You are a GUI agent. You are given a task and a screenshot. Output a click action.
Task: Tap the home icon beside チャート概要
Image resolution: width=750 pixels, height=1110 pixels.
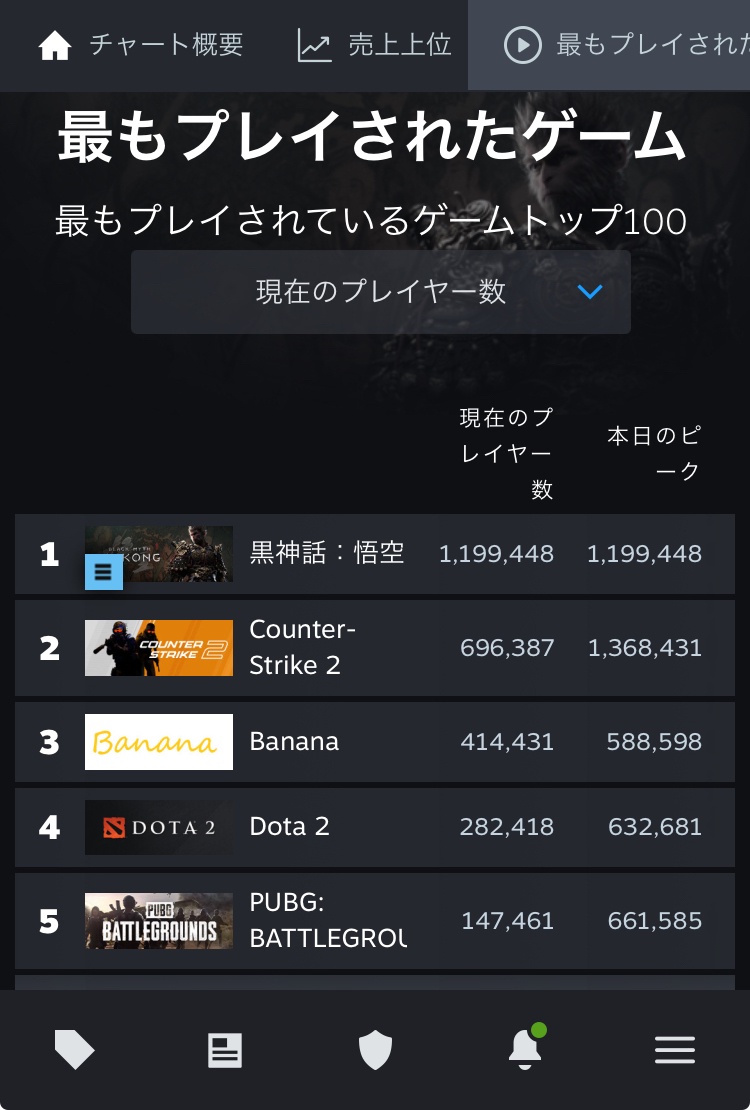point(55,45)
